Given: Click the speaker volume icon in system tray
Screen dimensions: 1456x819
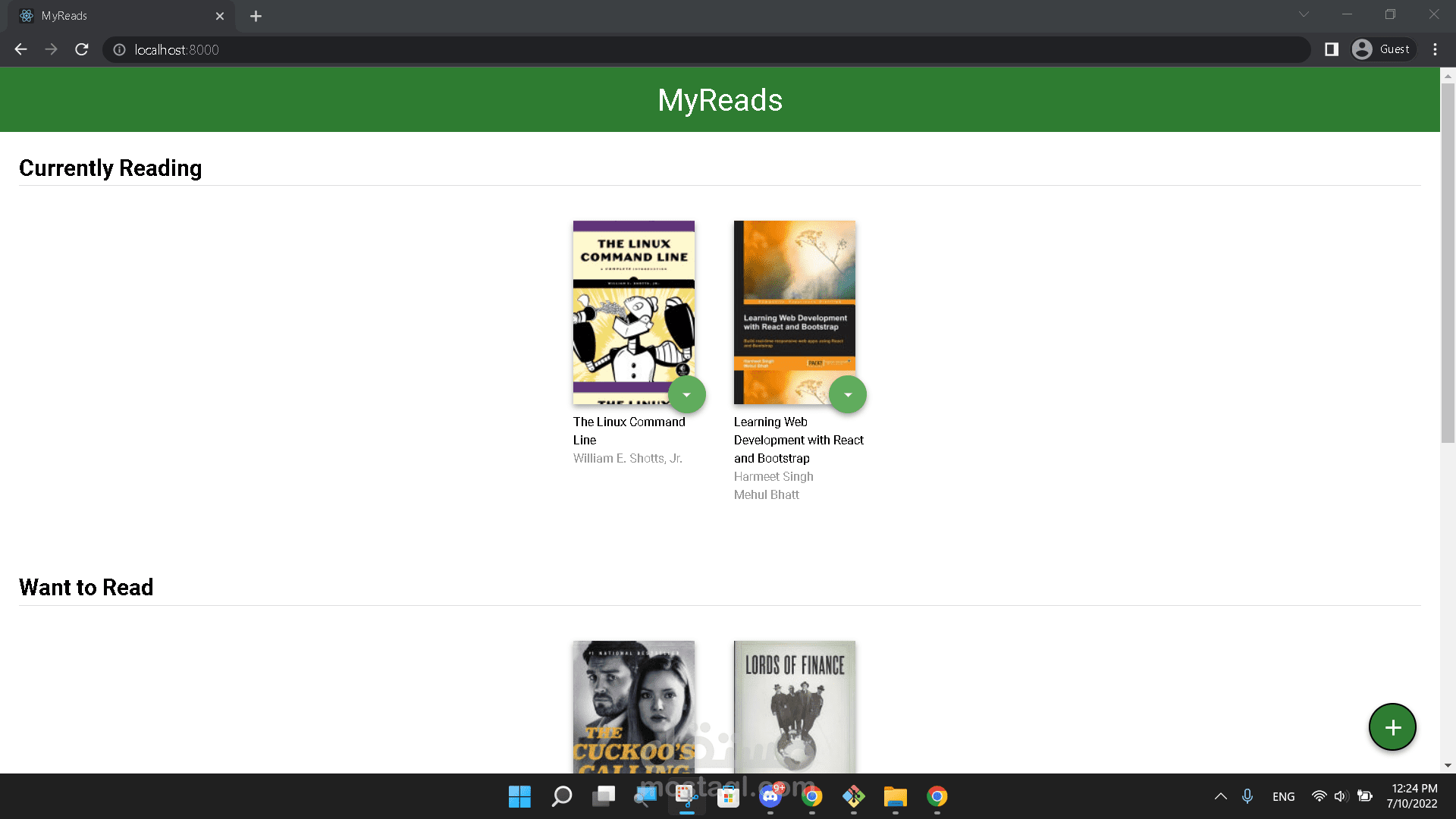Looking at the screenshot, I should tap(1341, 796).
